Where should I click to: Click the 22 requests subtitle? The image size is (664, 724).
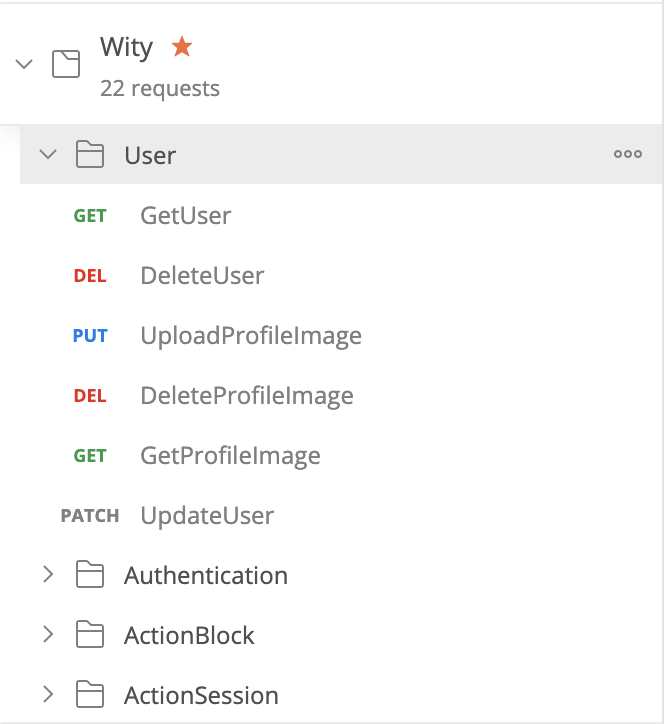[x=160, y=88]
